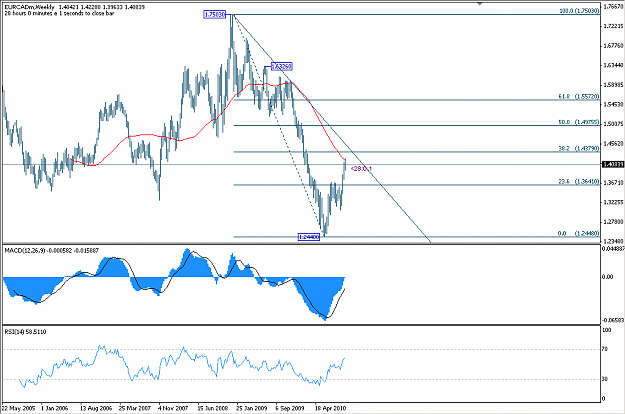
Task: Click the highlighted current price on price axis
Action: pos(613,164)
